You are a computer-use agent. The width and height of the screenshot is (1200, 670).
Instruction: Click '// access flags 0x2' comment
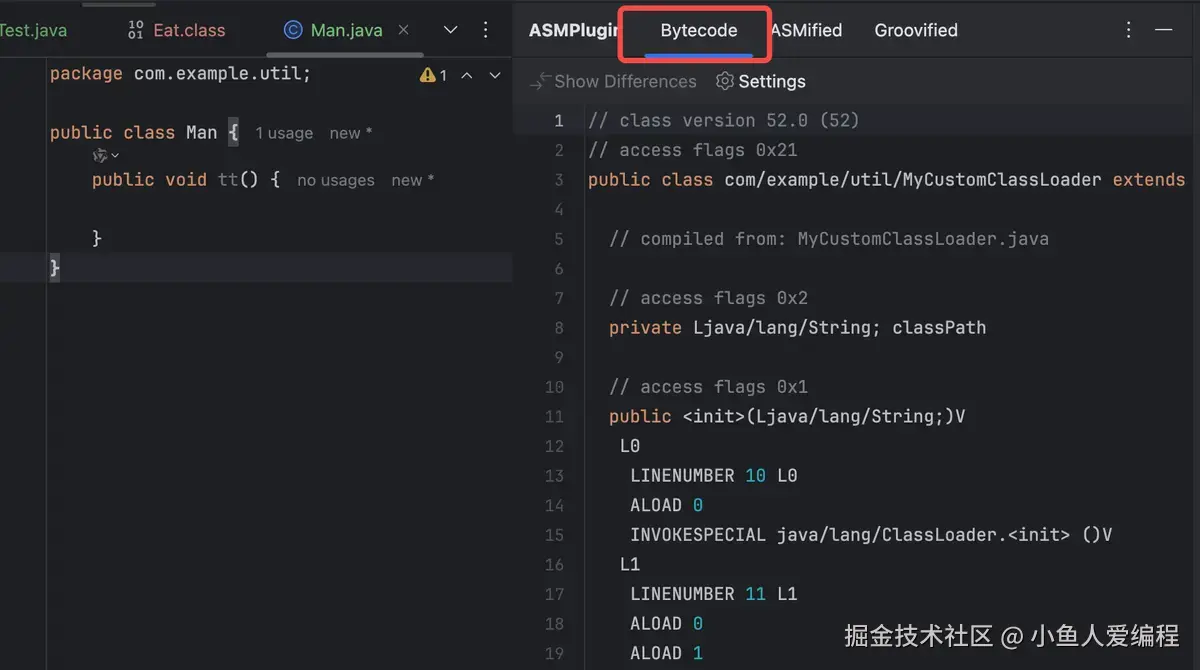[708, 298]
